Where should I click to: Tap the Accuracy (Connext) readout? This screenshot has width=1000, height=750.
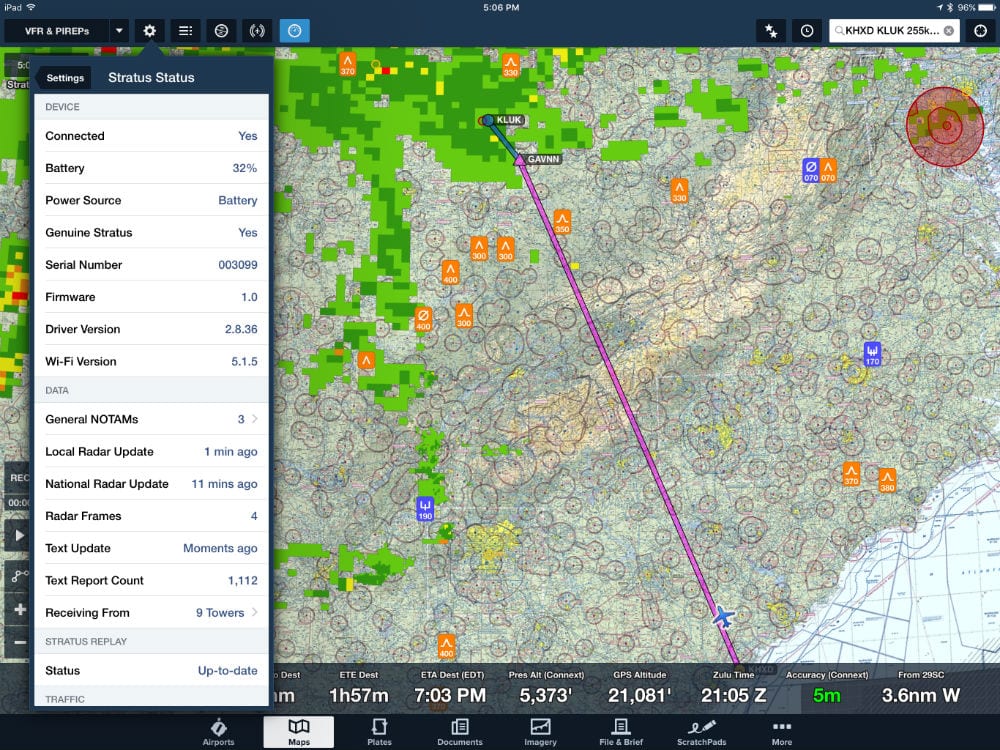[827, 689]
